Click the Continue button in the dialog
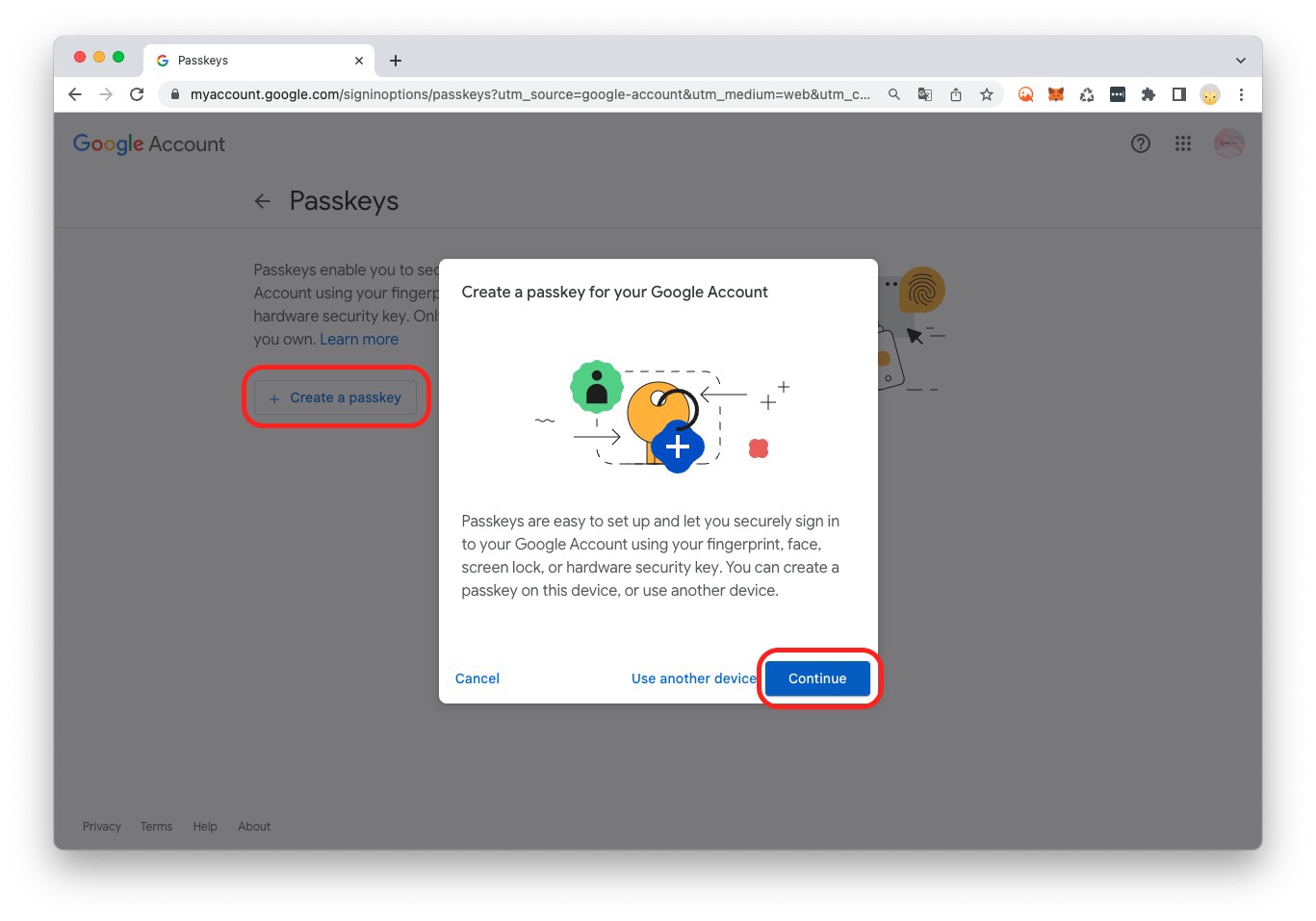 (x=817, y=678)
